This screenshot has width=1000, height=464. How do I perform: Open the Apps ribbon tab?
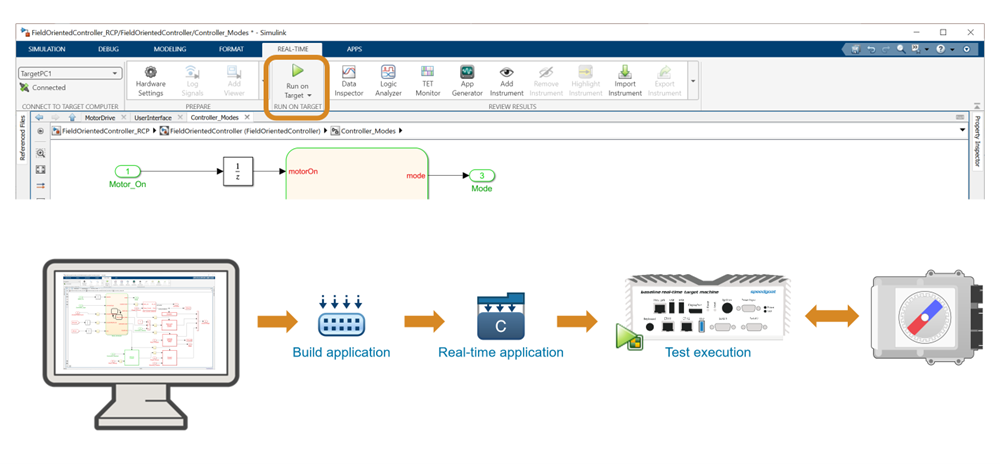coord(354,48)
